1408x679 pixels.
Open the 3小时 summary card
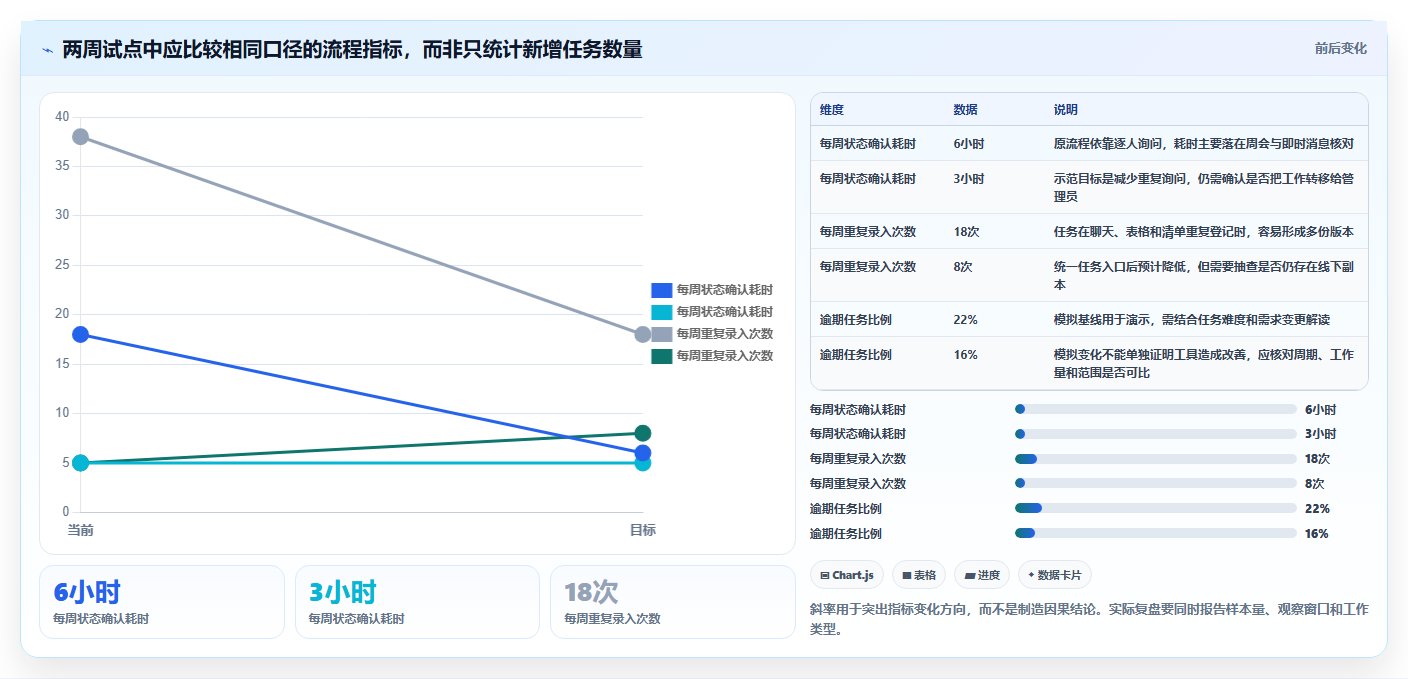tap(417, 602)
